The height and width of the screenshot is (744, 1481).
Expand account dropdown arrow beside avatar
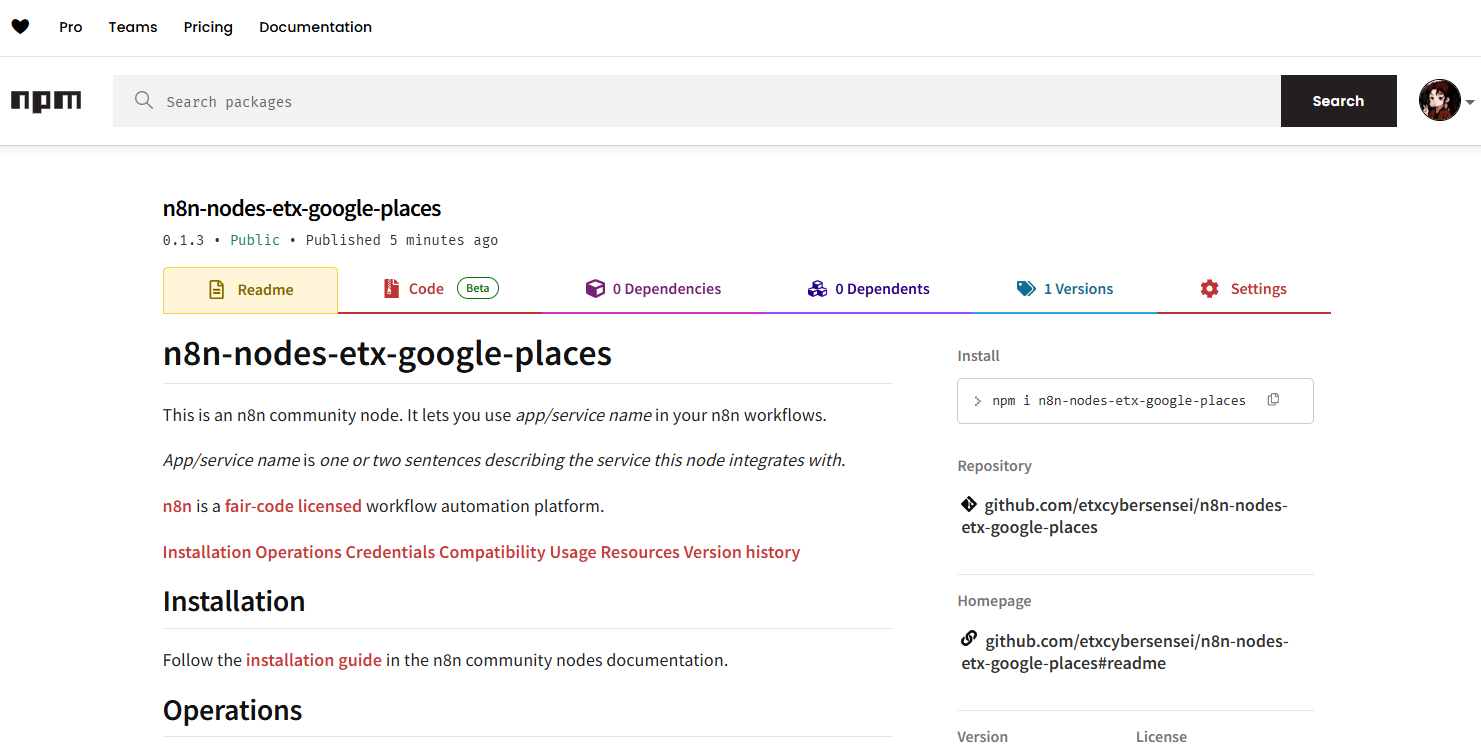1470,102
